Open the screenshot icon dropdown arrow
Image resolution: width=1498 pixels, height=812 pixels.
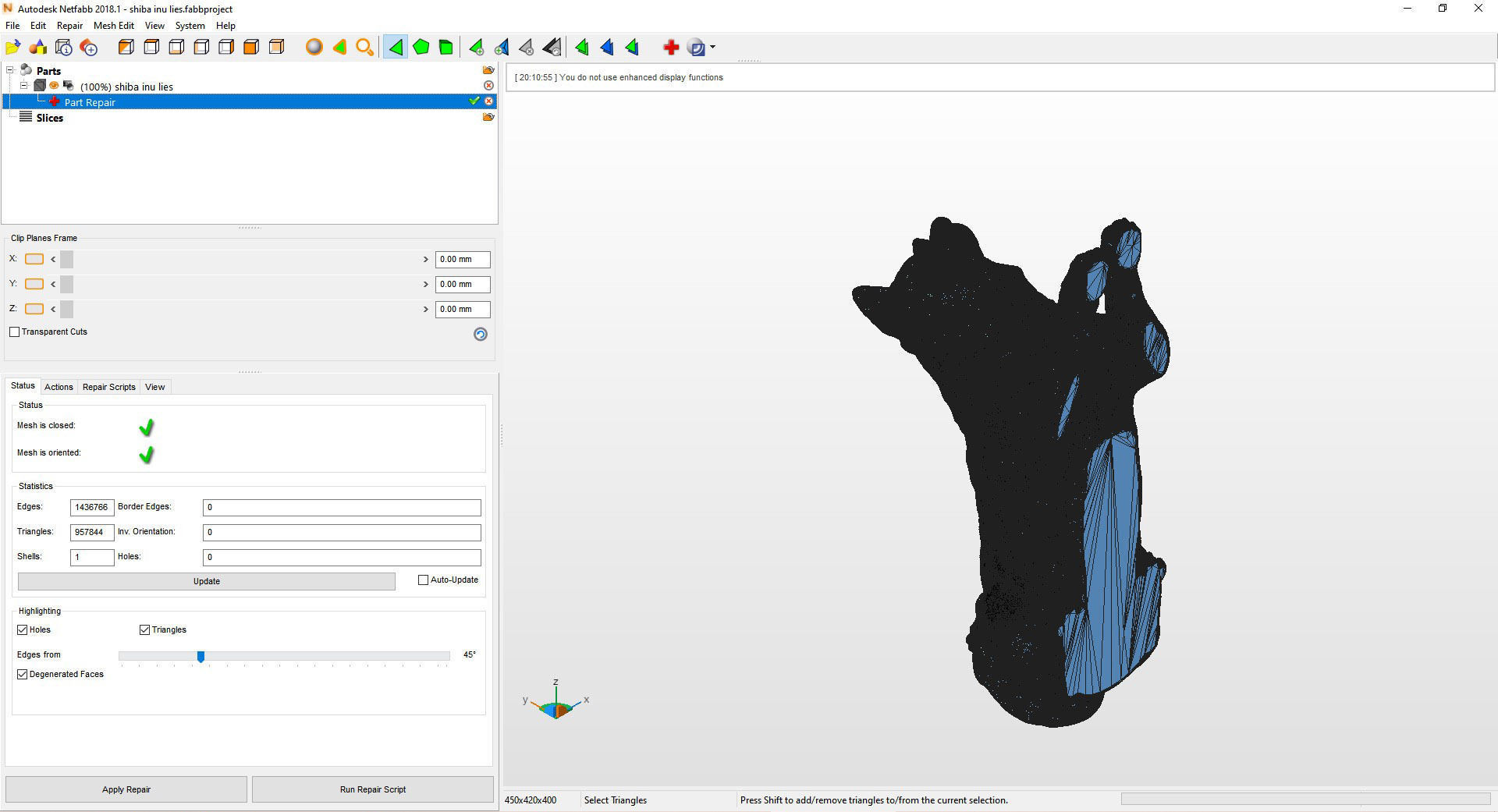713,48
